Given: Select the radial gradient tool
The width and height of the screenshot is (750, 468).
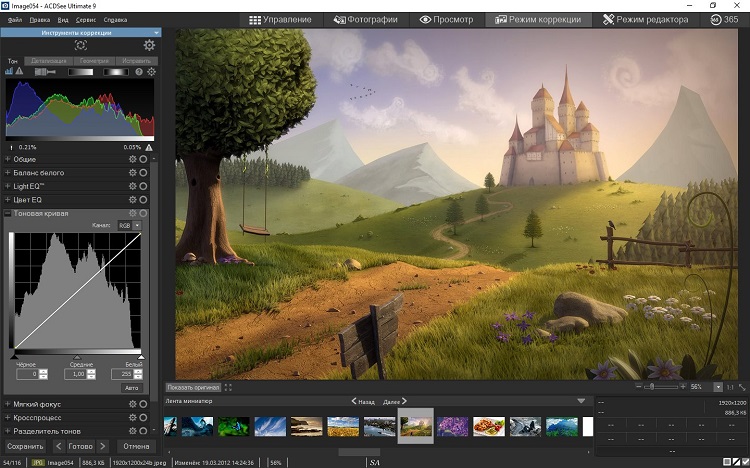Looking at the screenshot, I should click(116, 72).
